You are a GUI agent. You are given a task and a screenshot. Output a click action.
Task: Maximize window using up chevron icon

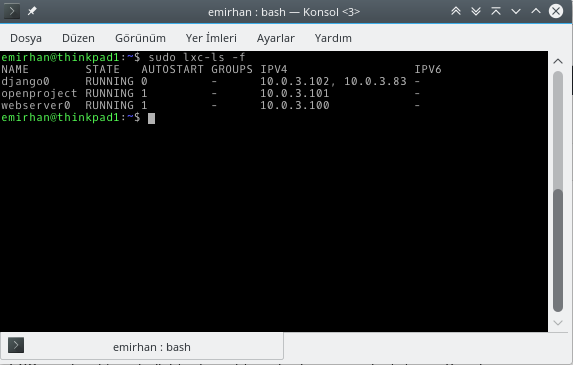[x=536, y=11]
